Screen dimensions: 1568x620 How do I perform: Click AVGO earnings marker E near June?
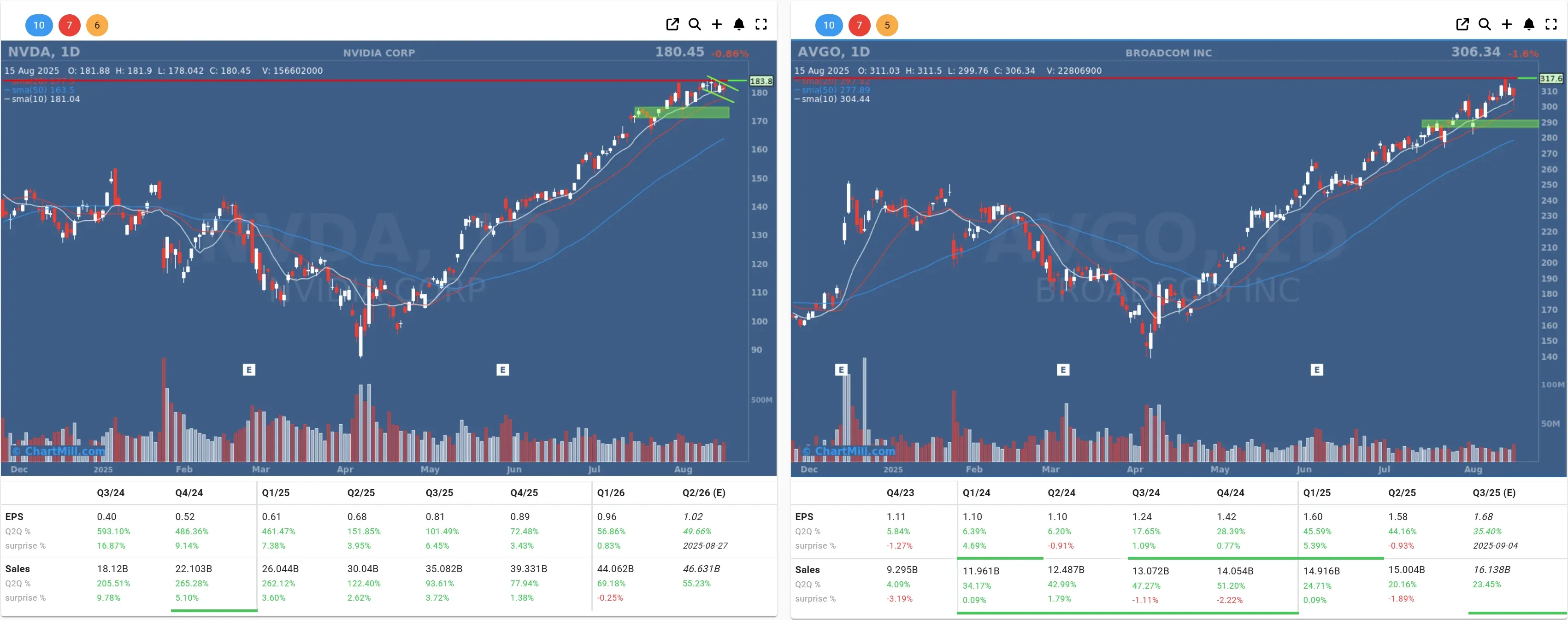(1317, 369)
